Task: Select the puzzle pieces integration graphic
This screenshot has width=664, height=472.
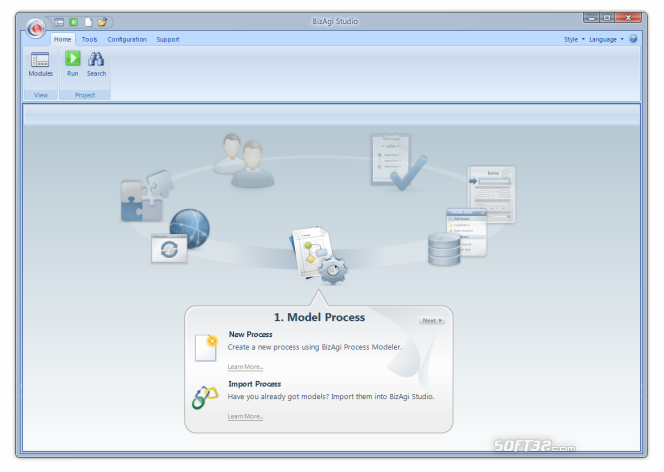Action: click(x=147, y=196)
